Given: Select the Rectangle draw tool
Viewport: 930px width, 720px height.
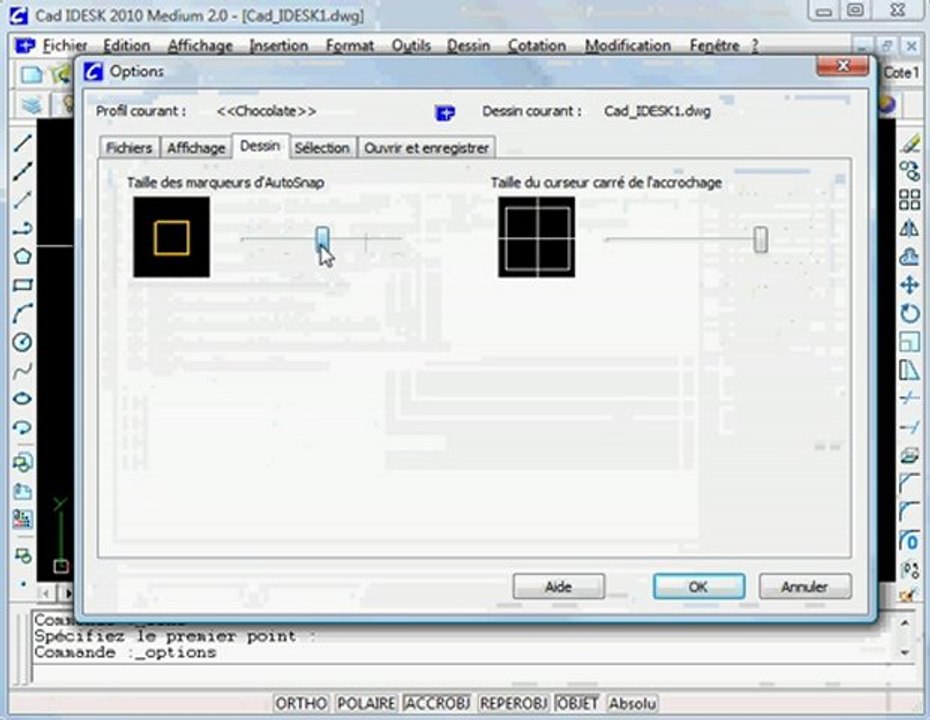Looking at the screenshot, I should click(x=23, y=285).
